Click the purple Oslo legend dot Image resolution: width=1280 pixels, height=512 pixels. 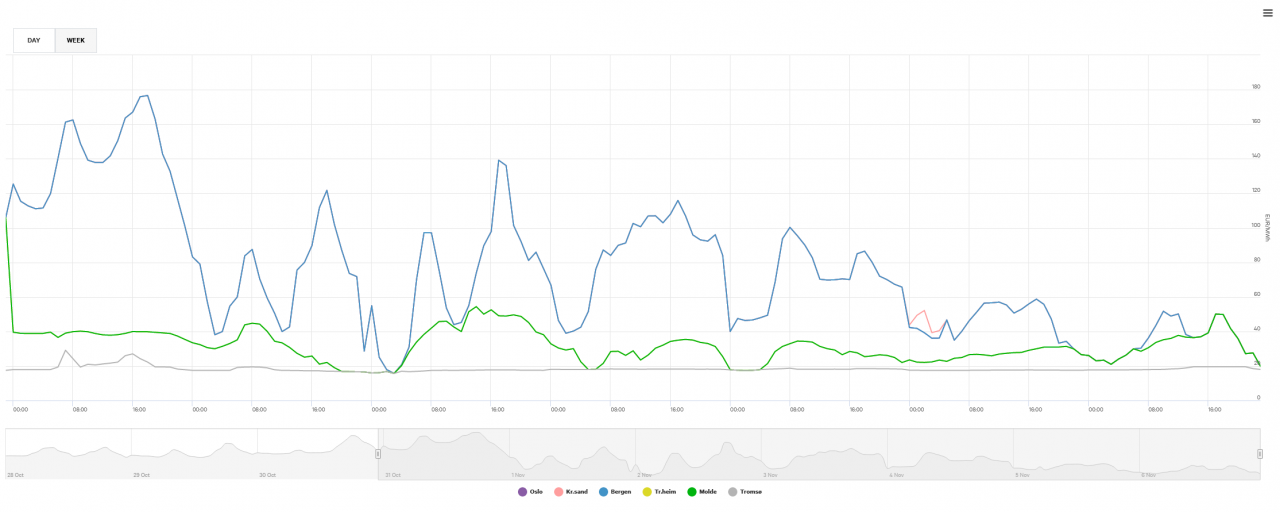(x=522, y=492)
